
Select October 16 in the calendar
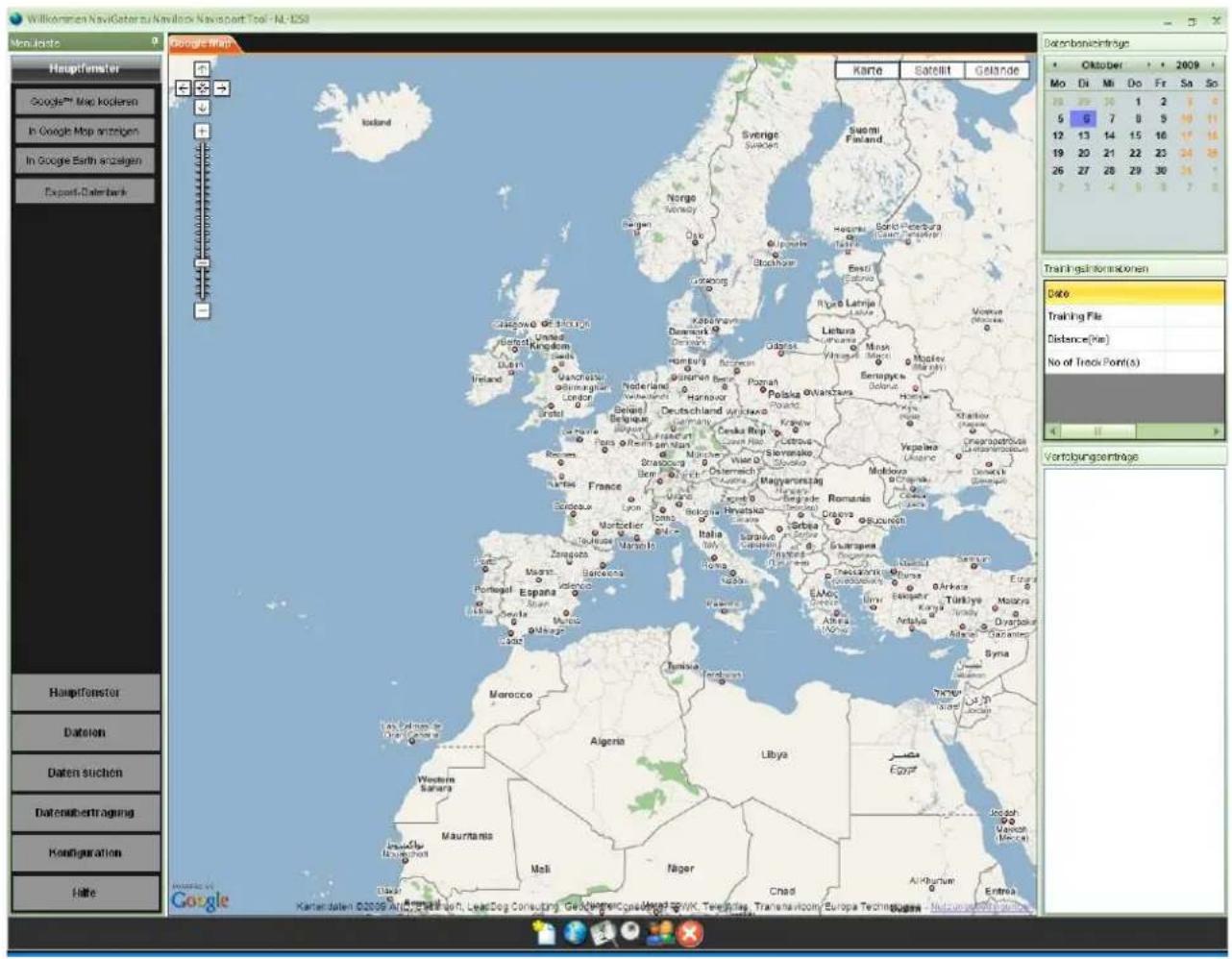click(1161, 136)
